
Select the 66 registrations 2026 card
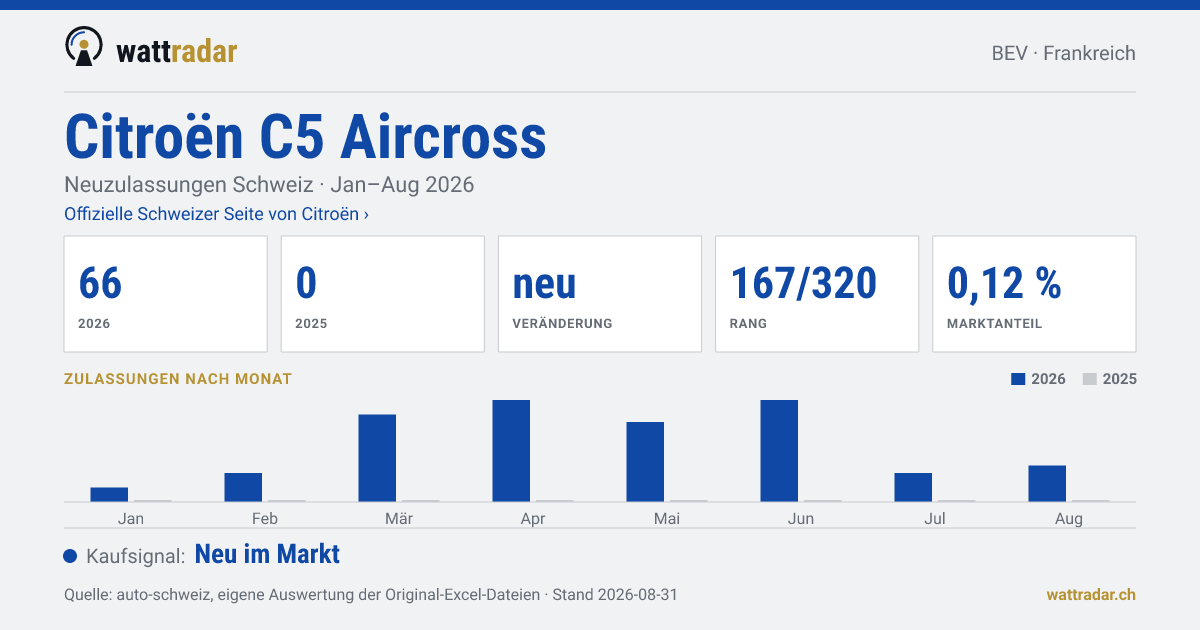click(x=166, y=294)
